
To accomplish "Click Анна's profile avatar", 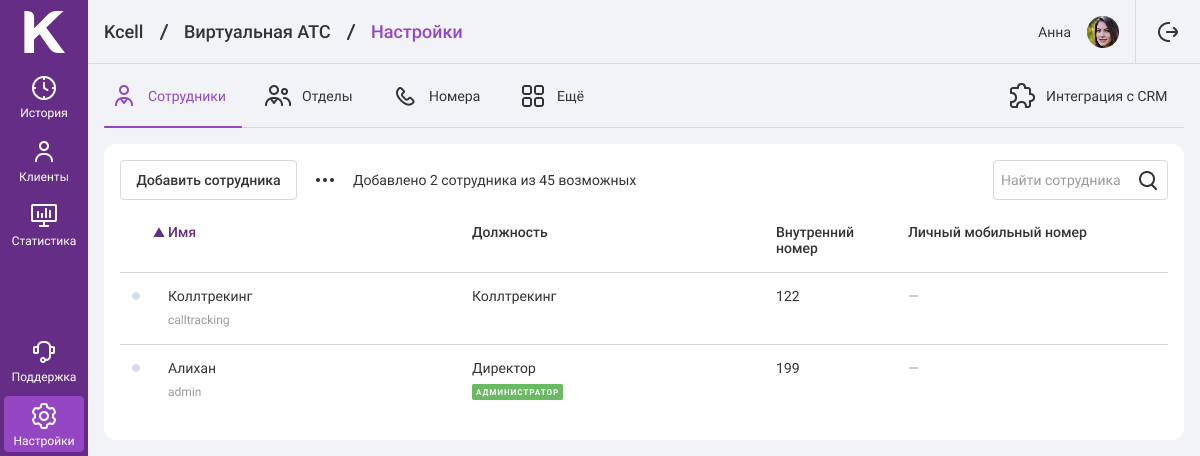I will click(x=1103, y=32).
